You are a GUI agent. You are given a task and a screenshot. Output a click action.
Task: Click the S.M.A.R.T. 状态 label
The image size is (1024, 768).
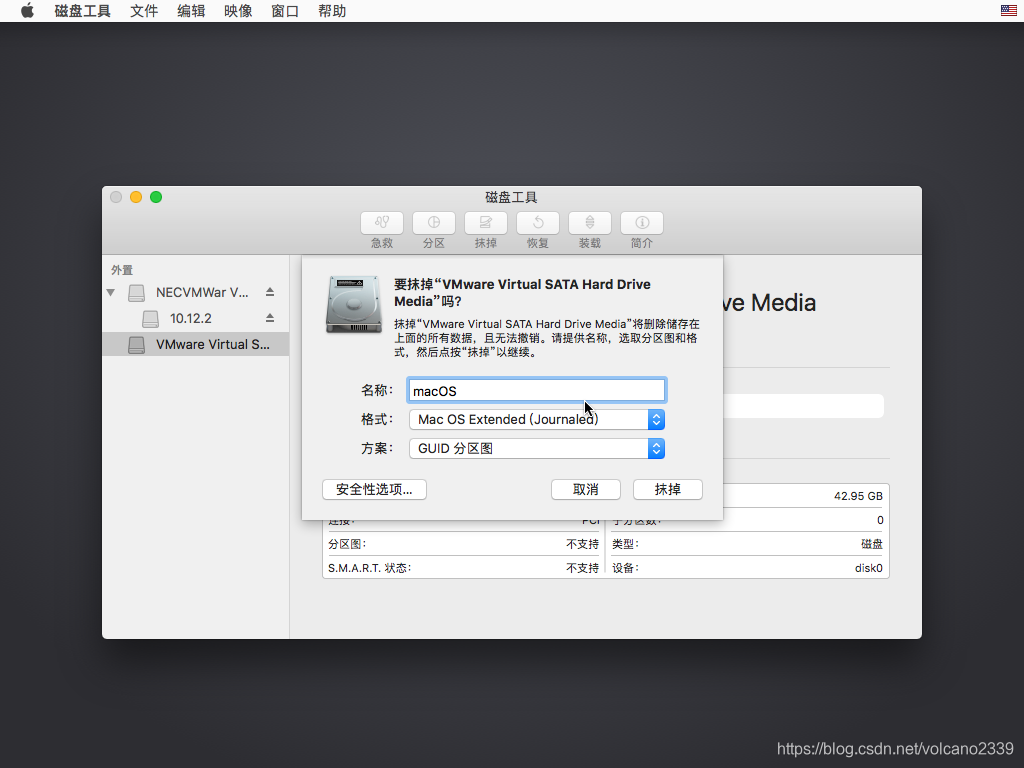tap(370, 568)
